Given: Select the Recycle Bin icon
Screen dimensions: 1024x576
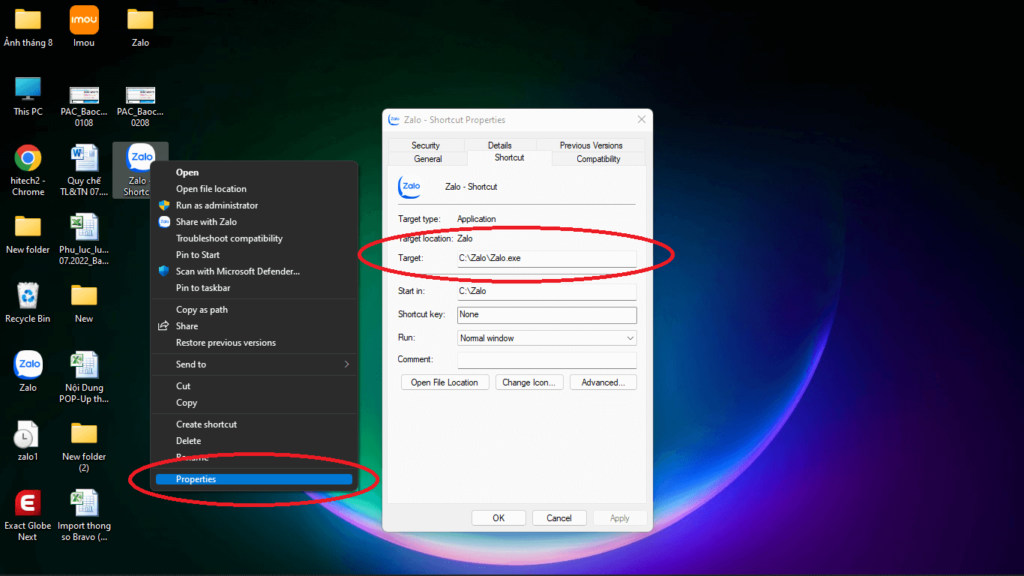Looking at the screenshot, I should [28, 297].
